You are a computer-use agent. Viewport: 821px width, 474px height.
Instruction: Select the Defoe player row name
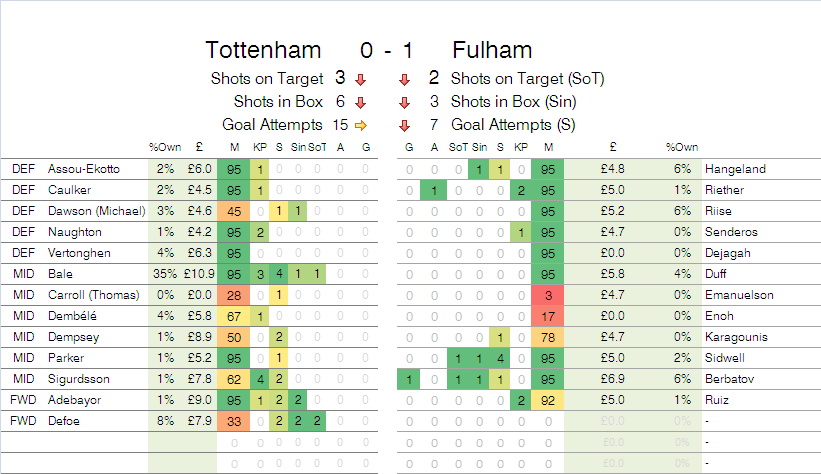64,421
